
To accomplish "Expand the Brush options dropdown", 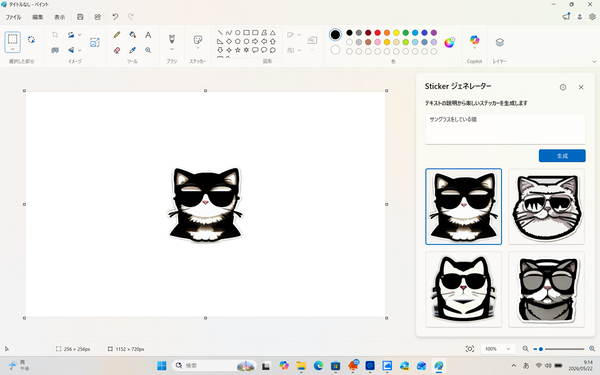I will tap(172, 49).
